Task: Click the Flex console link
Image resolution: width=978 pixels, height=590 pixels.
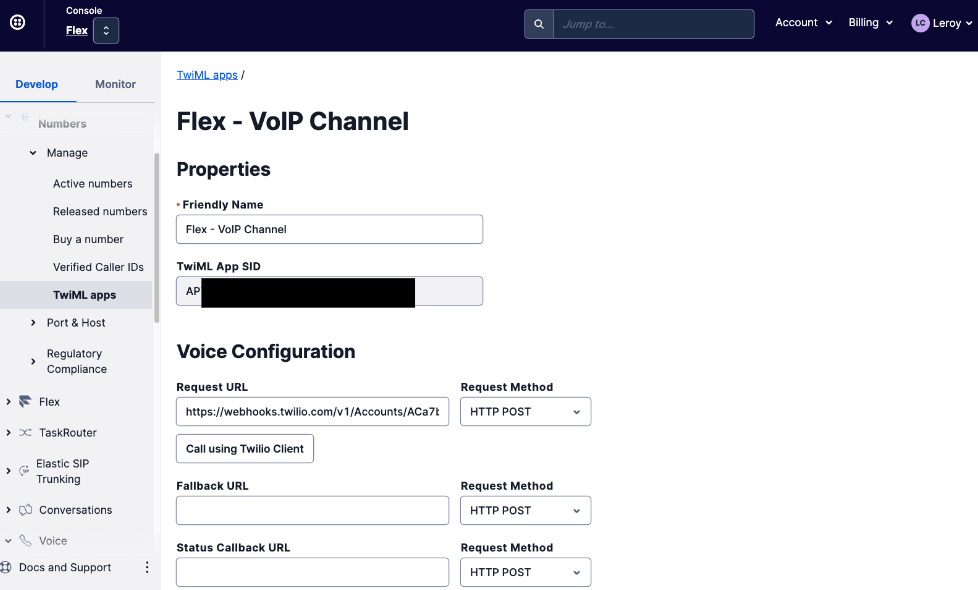Action: click(x=77, y=30)
